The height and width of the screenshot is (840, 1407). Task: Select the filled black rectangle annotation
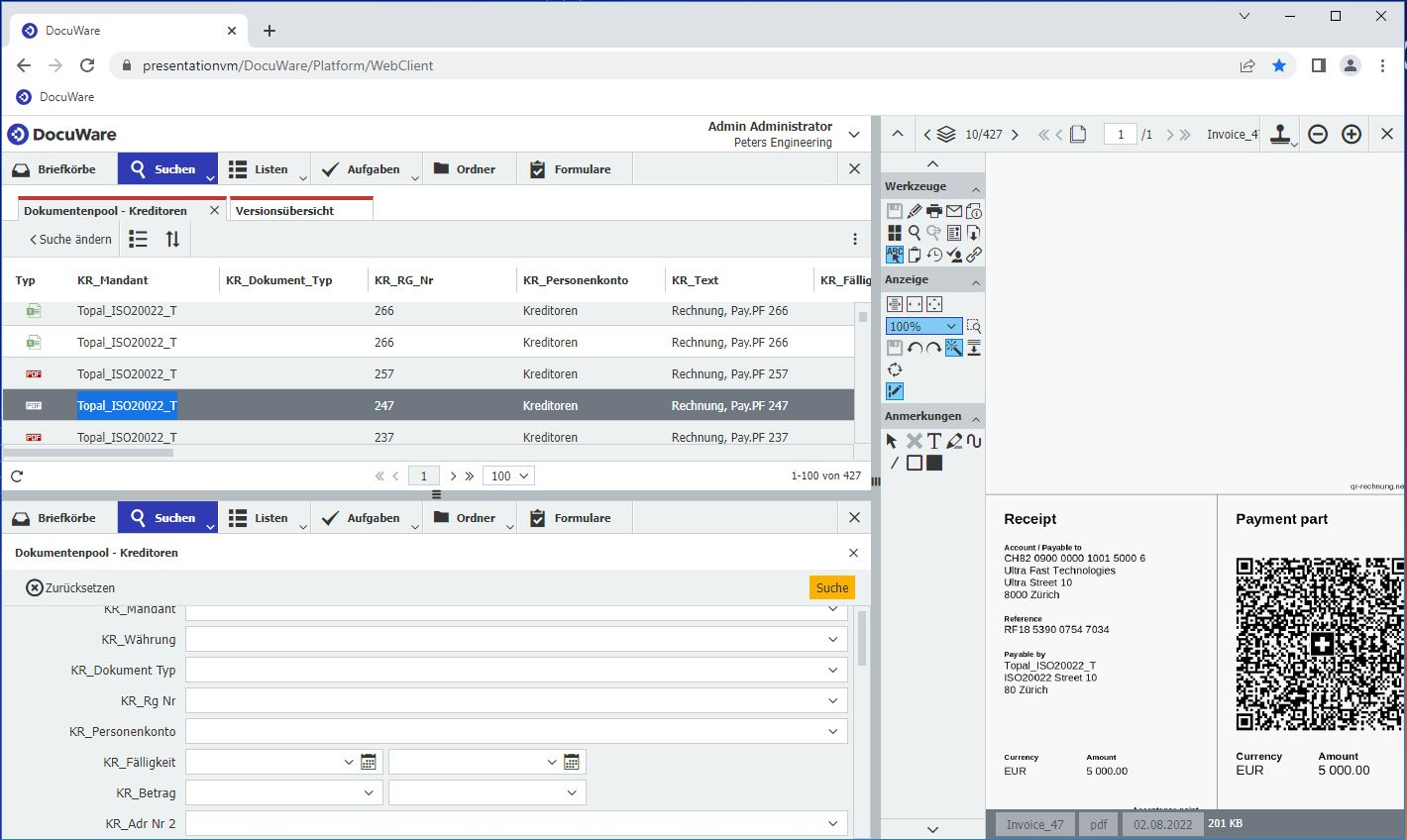click(x=933, y=463)
